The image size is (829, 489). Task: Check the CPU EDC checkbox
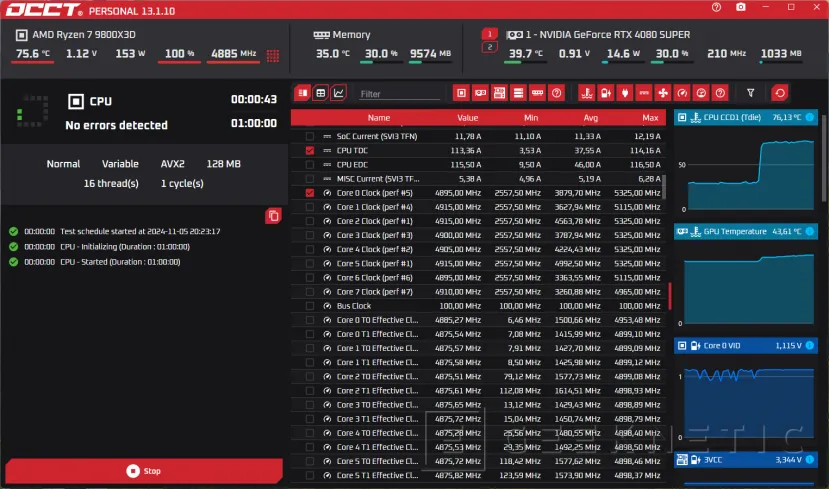(310, 165)
